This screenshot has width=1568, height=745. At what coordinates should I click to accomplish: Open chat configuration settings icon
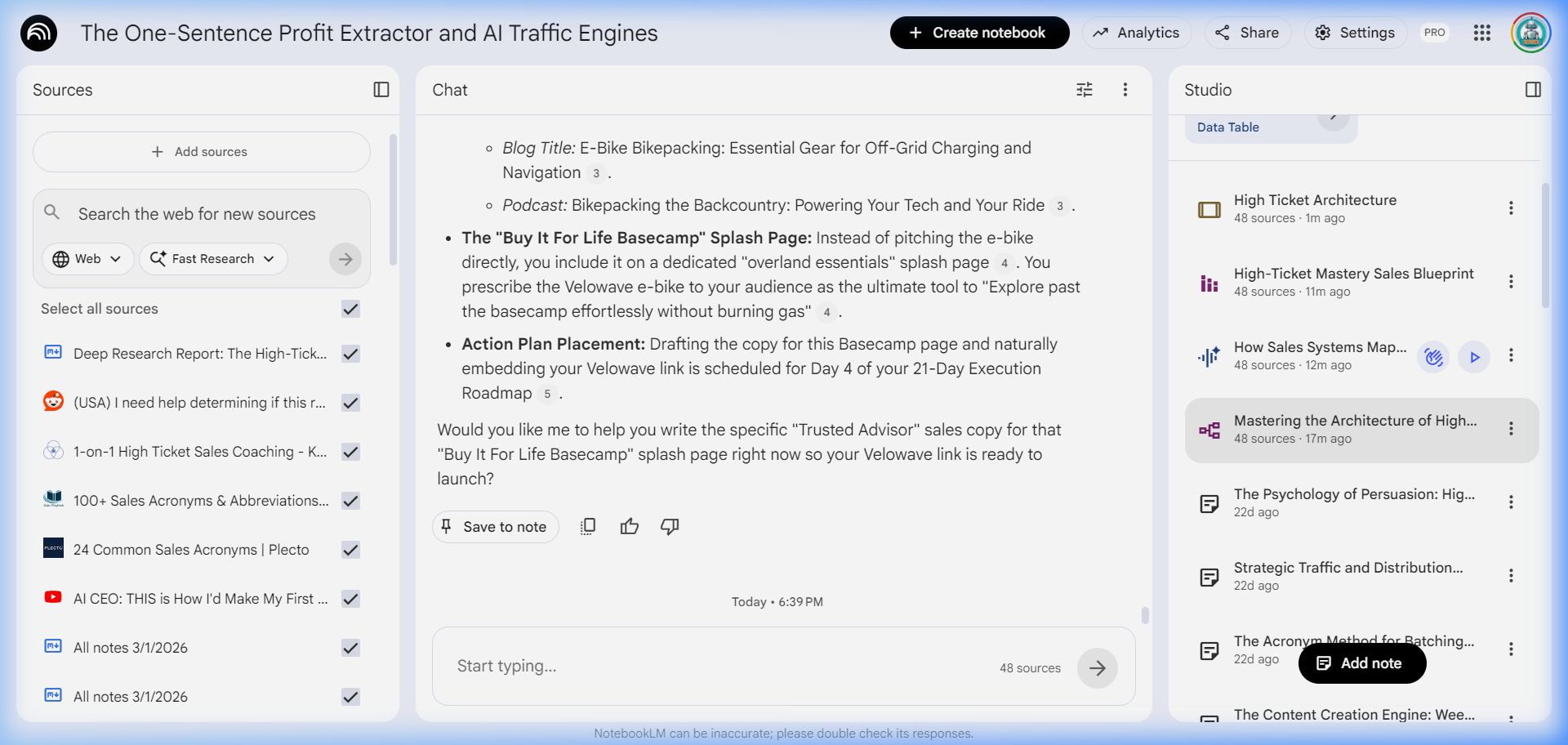[1084, 90]
